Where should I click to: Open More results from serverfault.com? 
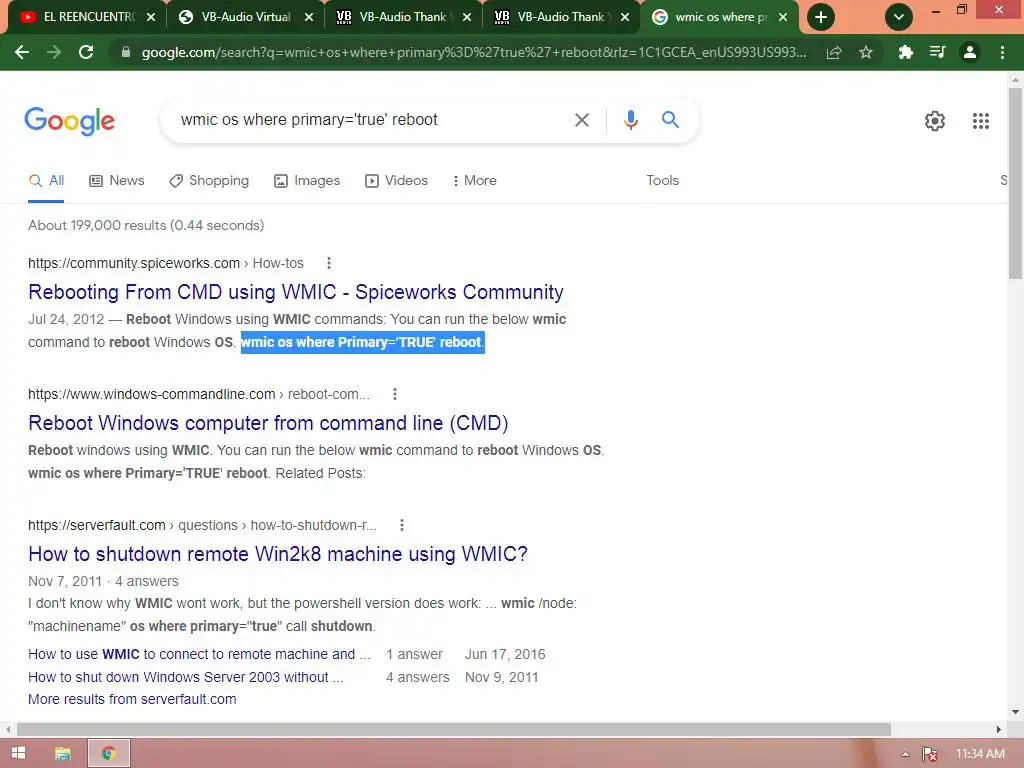tap(132, 699)
